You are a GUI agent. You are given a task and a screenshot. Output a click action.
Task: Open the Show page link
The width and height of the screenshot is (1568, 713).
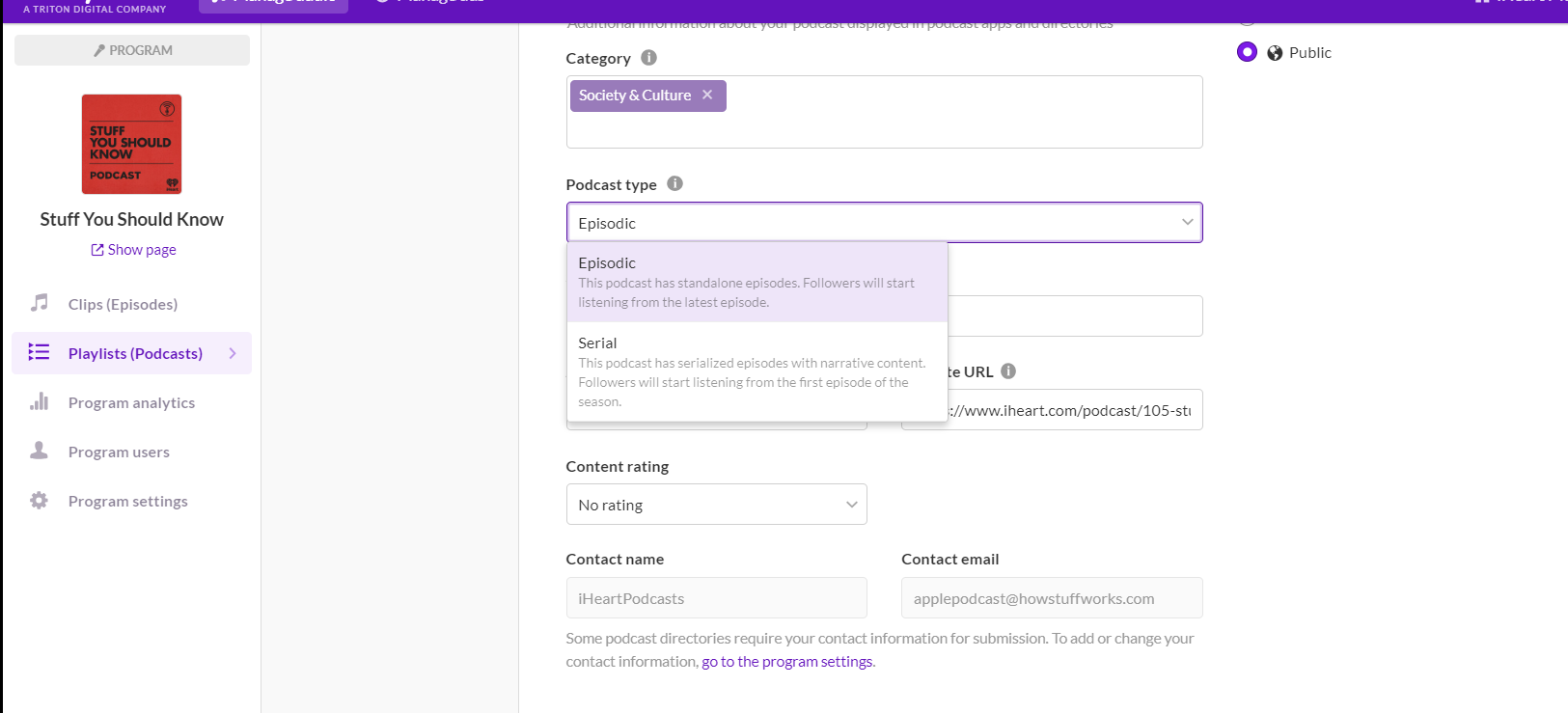coord(133,250)
